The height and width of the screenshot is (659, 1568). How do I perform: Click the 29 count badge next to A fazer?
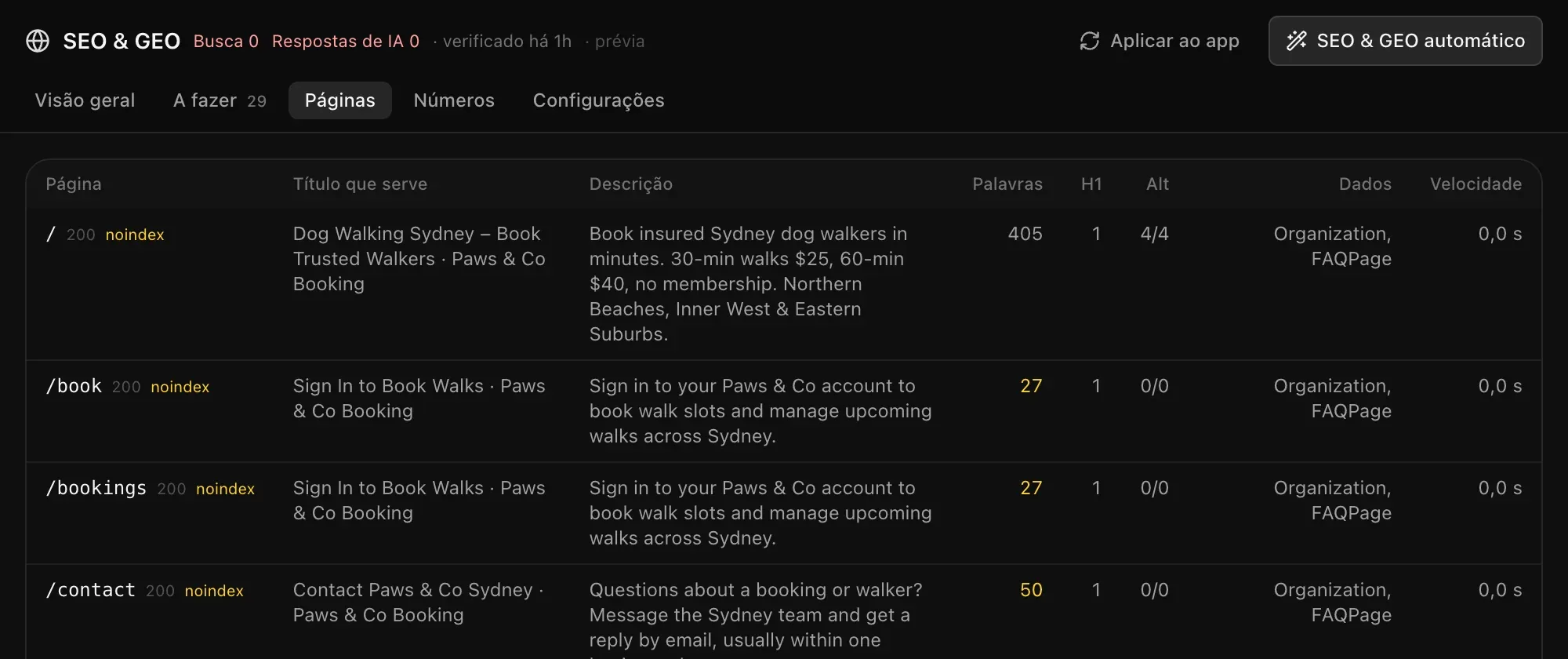[257, 101]
